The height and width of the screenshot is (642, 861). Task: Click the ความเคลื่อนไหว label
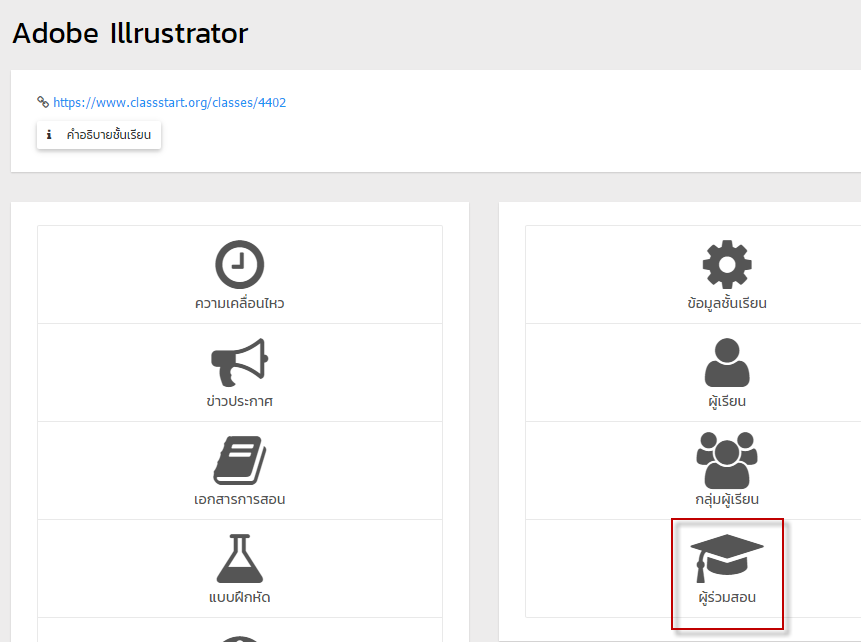tap(239, 303)
